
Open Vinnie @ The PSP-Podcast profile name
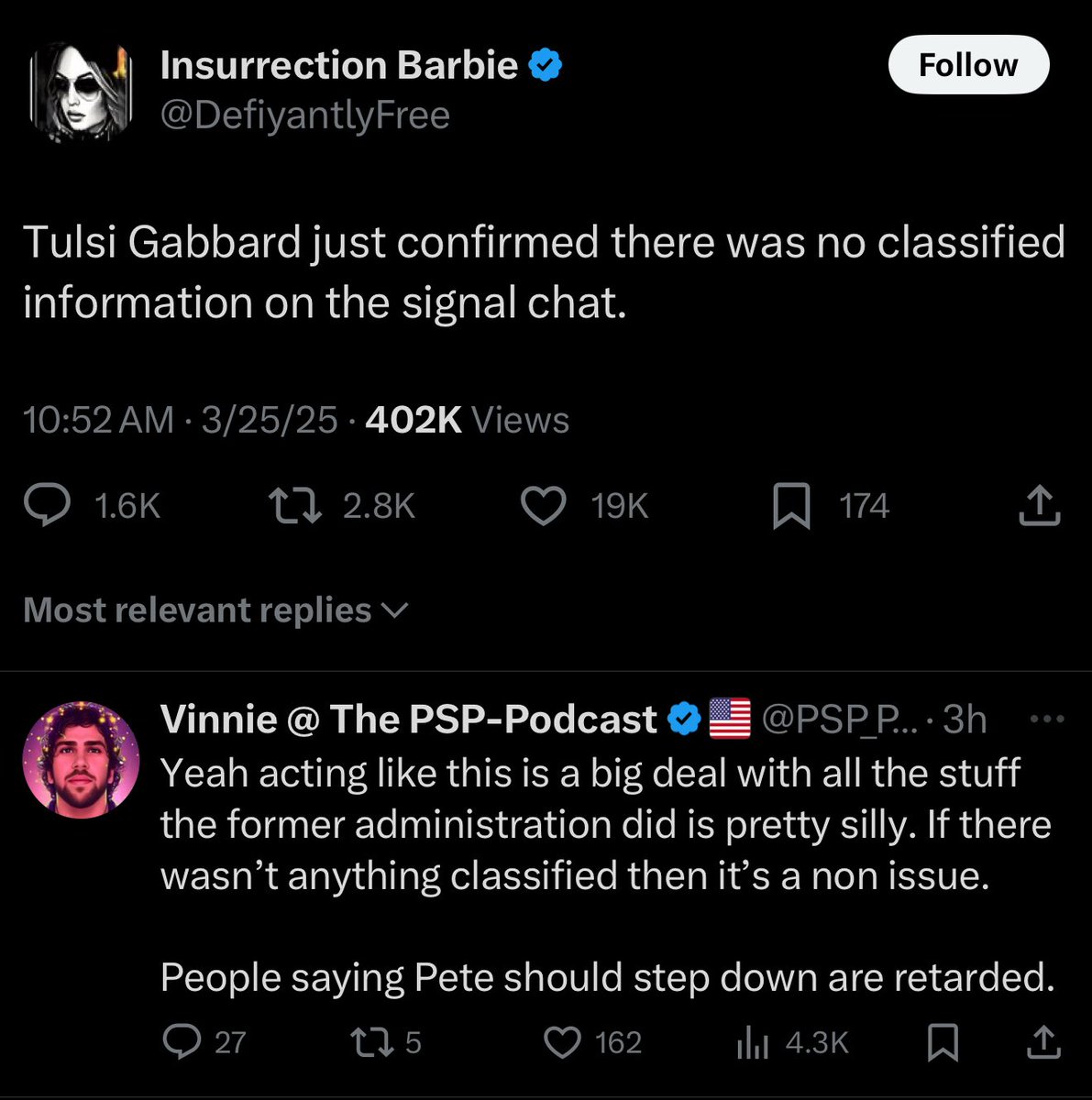point(408,720)
